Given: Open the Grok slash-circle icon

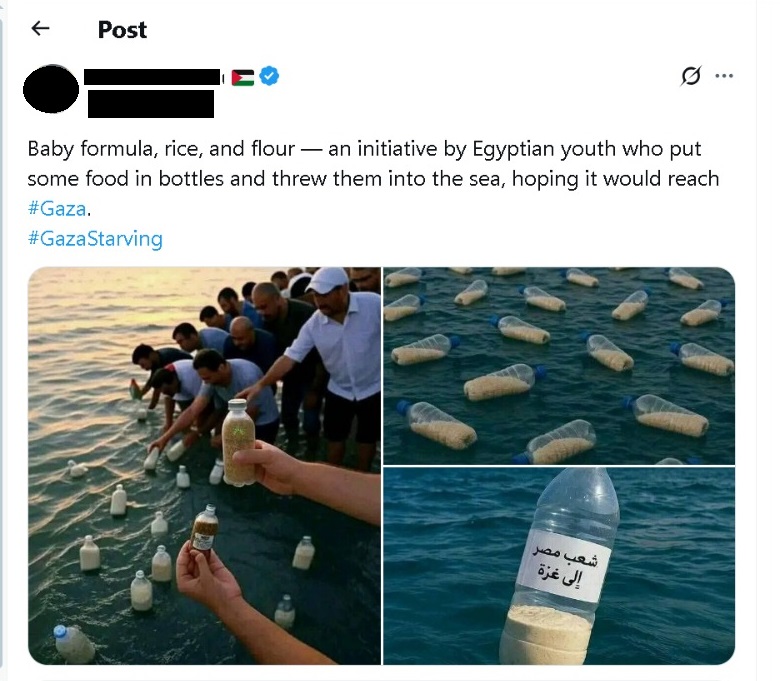Looking at the screenshot, I should (x=690, y=76).
